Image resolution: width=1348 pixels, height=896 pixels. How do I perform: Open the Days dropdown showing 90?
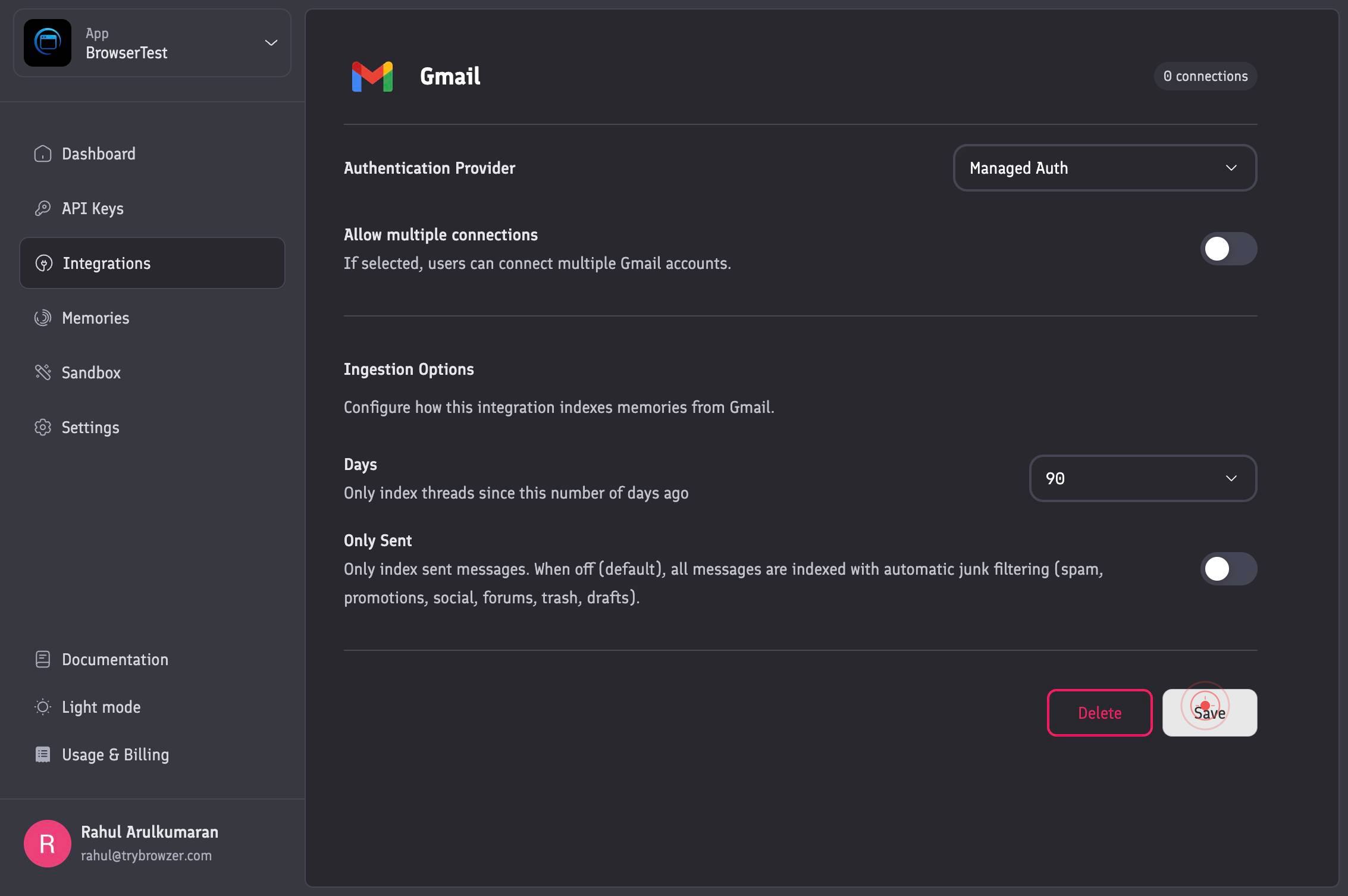click(x=1143, y=478)
